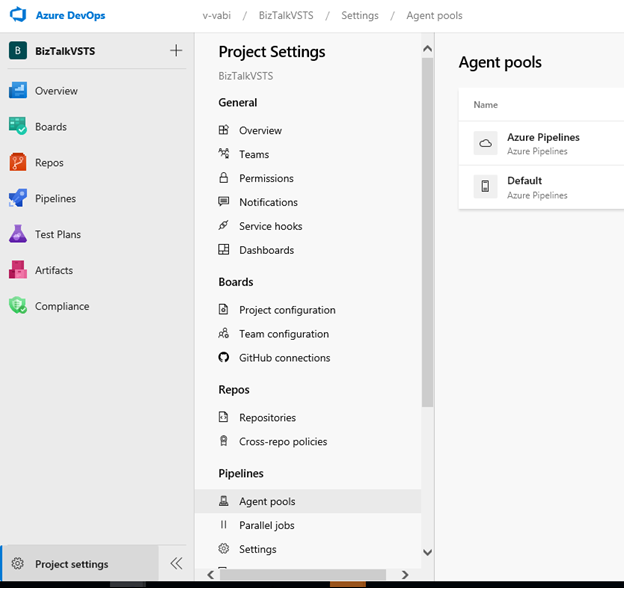Open Notifications under General settings
Viewport: 633px width, 594px height.
268,202
